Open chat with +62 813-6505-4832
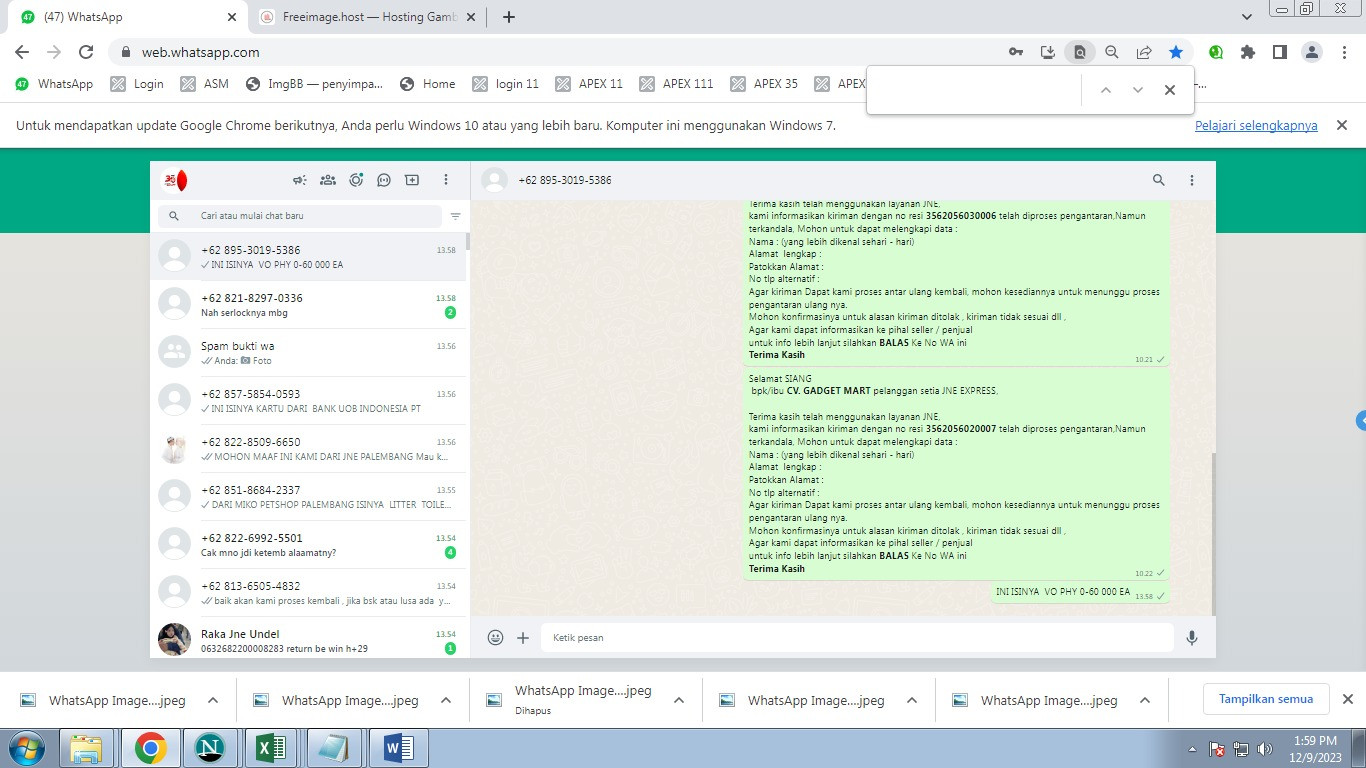Viewport: 1366px width, 768px height. [308, 593]
